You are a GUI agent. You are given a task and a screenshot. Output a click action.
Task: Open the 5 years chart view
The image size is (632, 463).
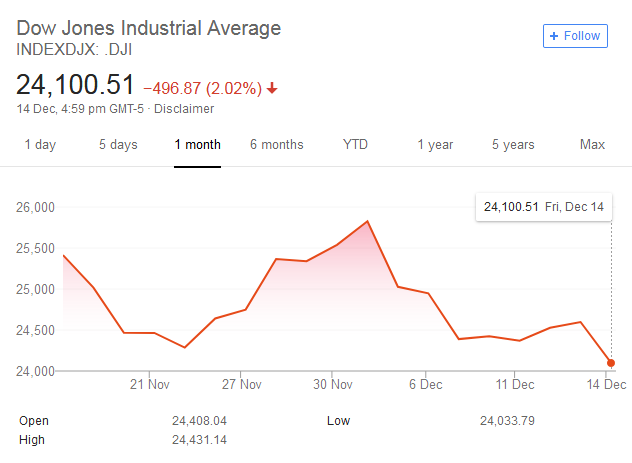tap(513, 145)
